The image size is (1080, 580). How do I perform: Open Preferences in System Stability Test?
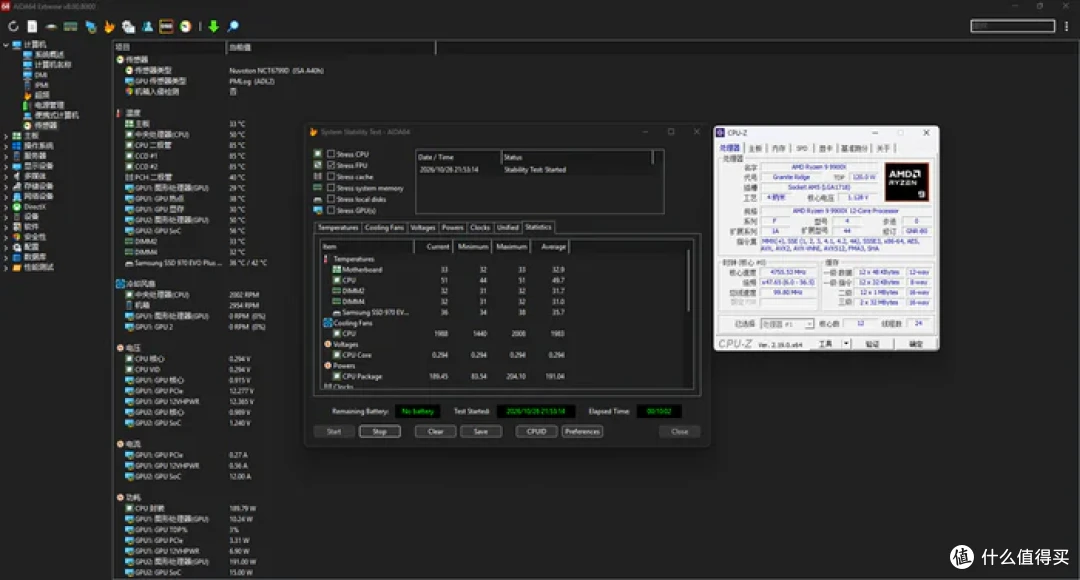tap(582, 432)
